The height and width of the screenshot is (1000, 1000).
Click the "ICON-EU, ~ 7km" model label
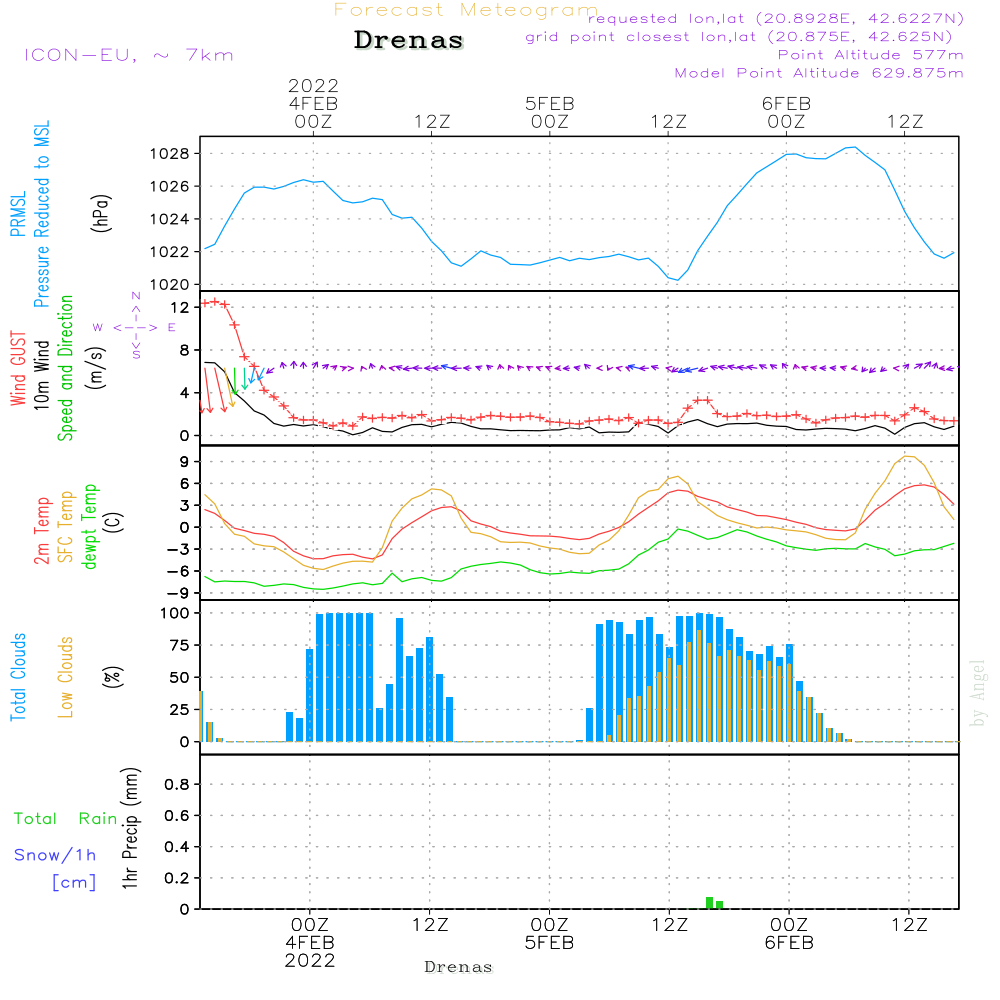pos(129,55)
